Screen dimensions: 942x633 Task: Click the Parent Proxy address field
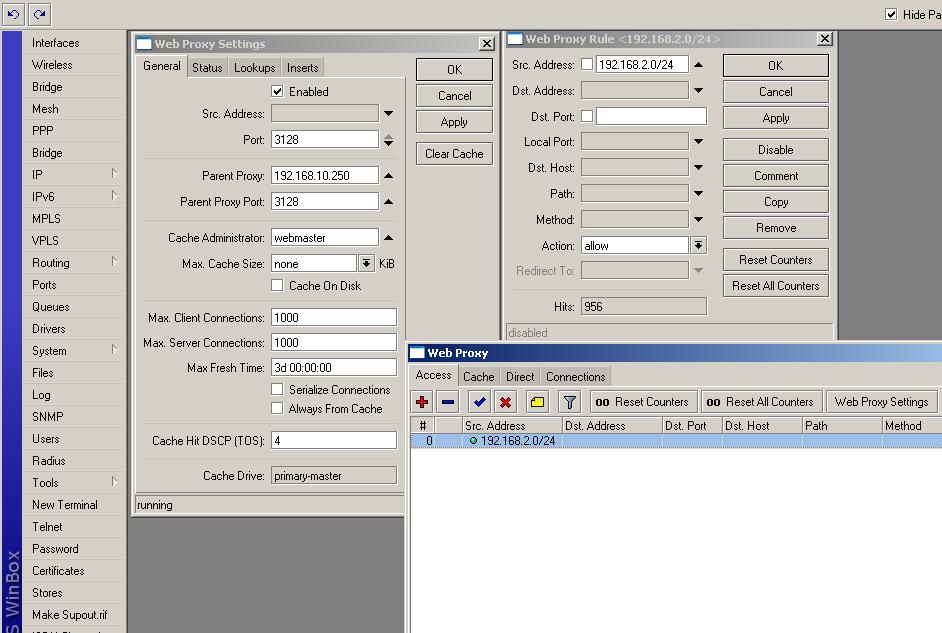pos(325,176)
